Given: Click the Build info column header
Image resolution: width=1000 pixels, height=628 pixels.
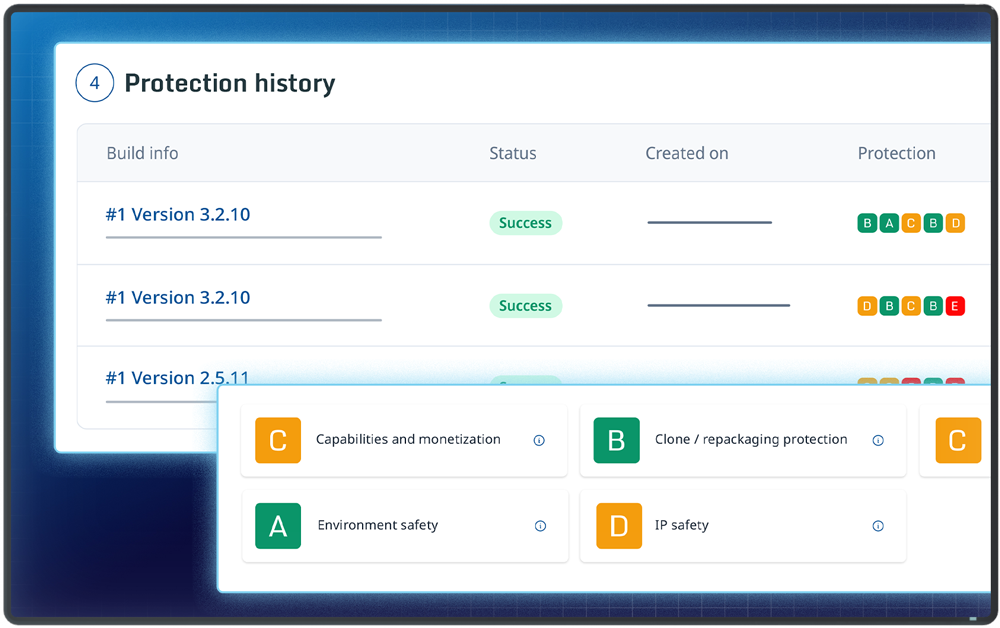Looking at the screenshot, I should pos(142,153).
